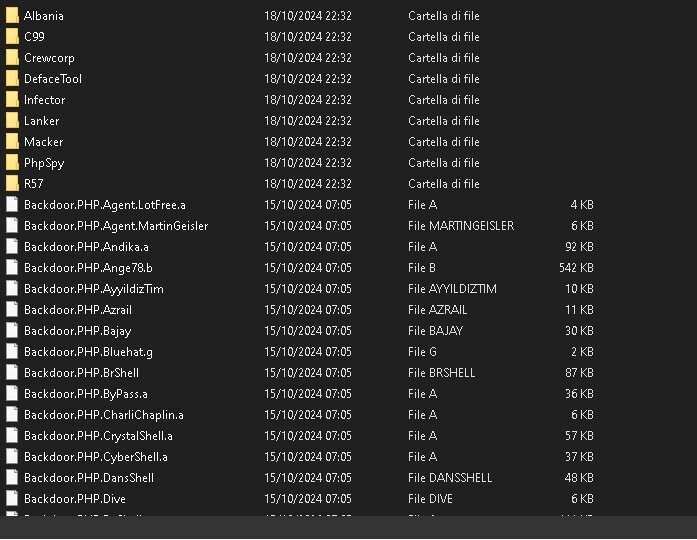Select file name Backdoor.PHP.DansShell
This screenshot has height=540, width=697.
coord(89,478)
